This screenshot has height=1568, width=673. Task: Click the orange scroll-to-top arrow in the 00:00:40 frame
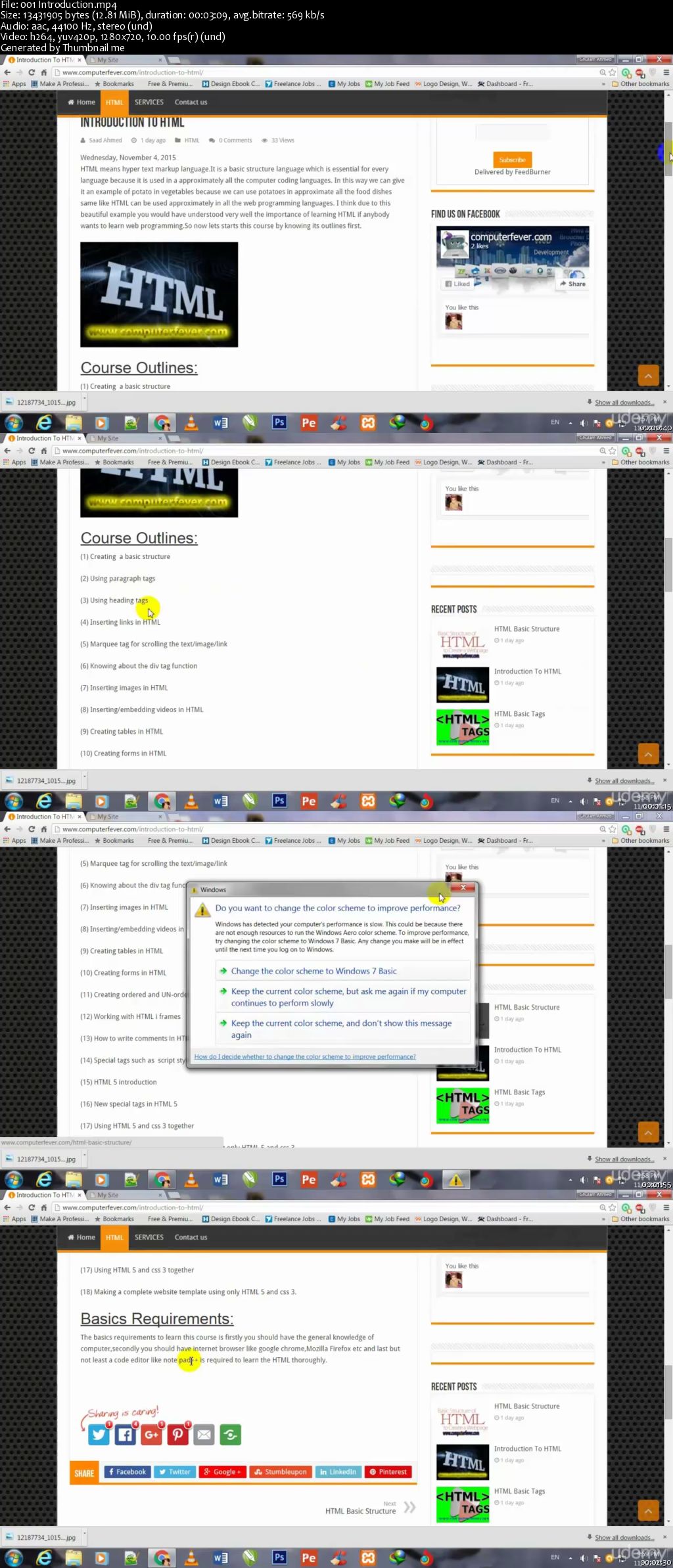648,375
